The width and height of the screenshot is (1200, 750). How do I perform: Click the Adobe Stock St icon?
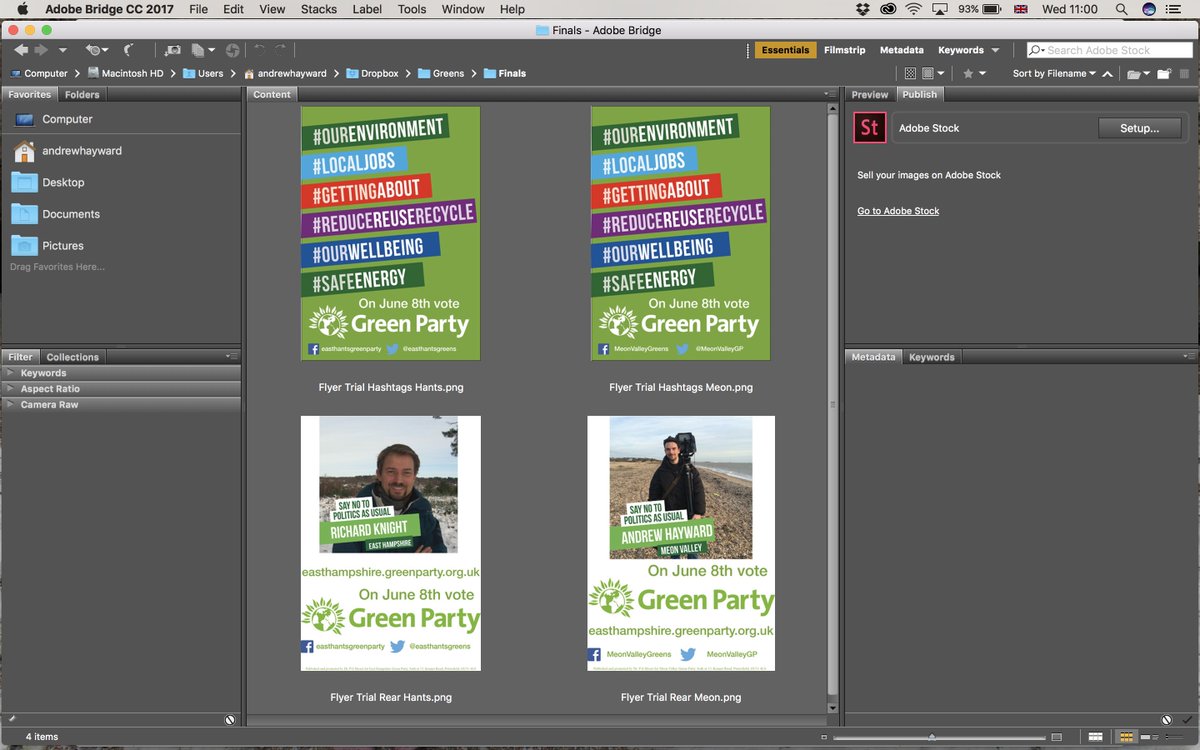coord(870,128)
